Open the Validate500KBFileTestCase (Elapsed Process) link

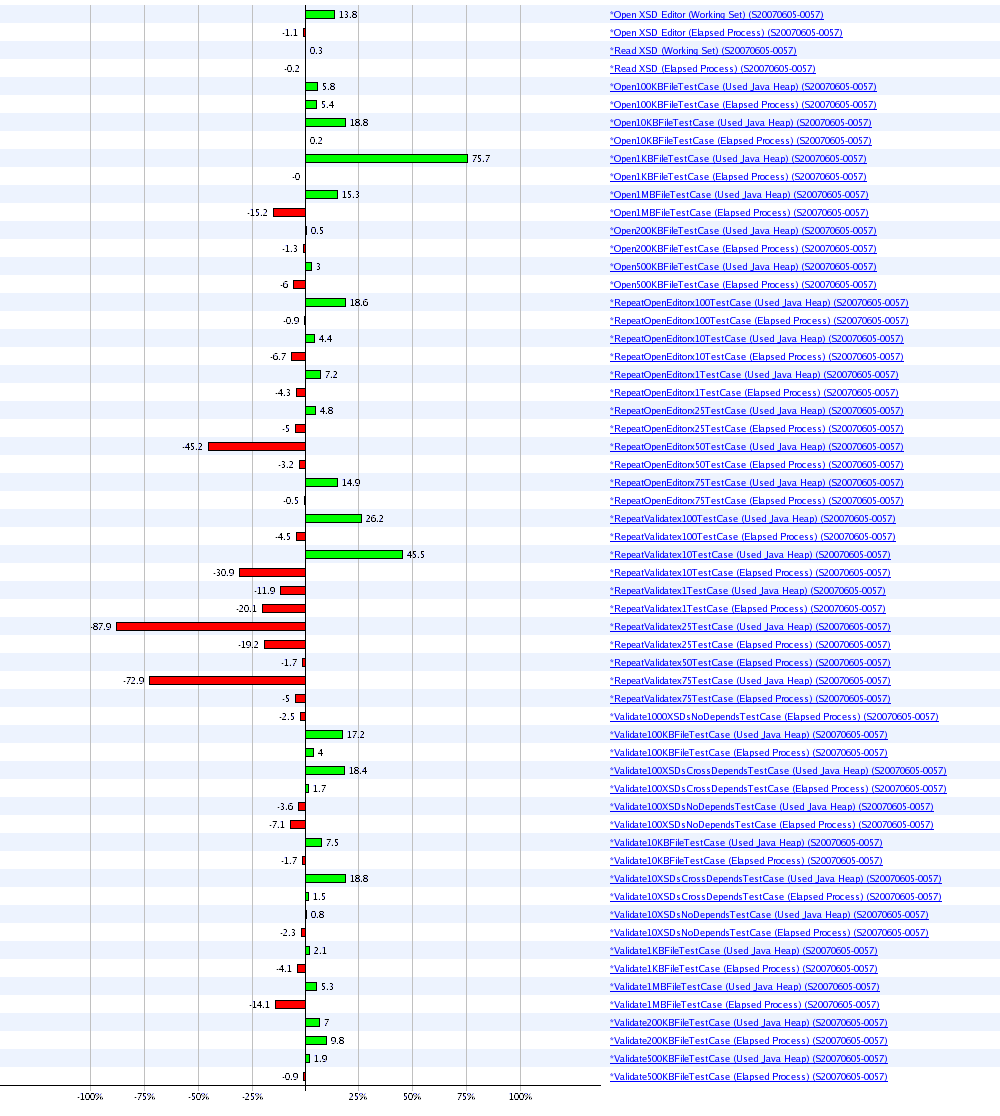pos(748,1077)
